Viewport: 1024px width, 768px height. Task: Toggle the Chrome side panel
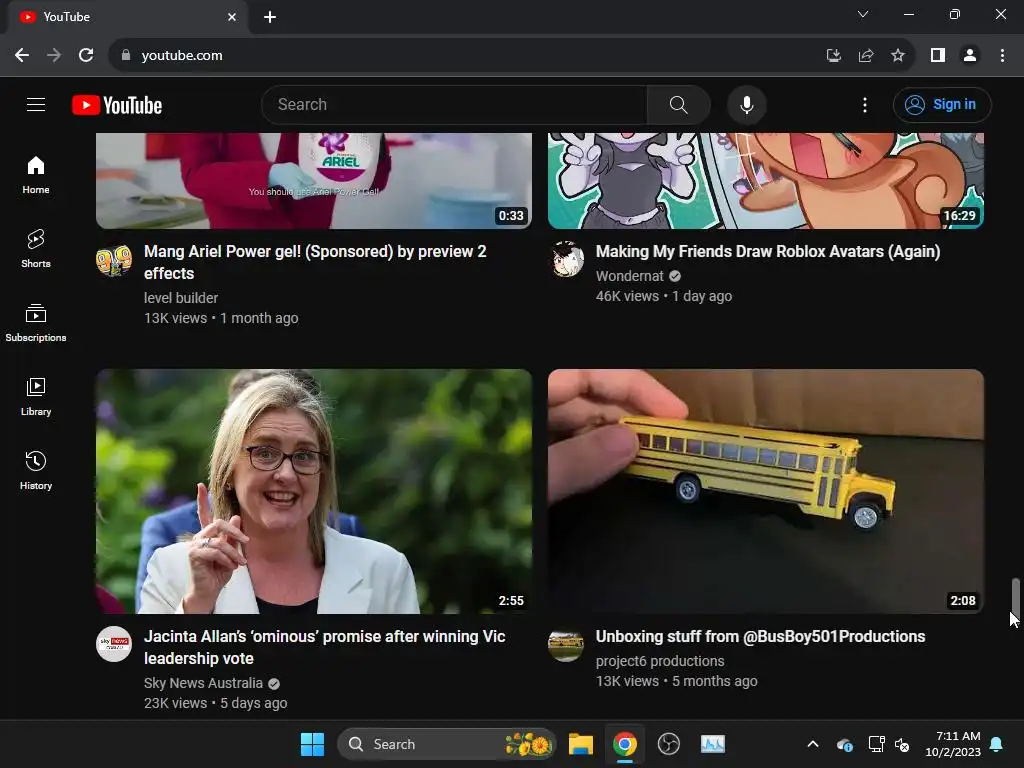point(938,56)
